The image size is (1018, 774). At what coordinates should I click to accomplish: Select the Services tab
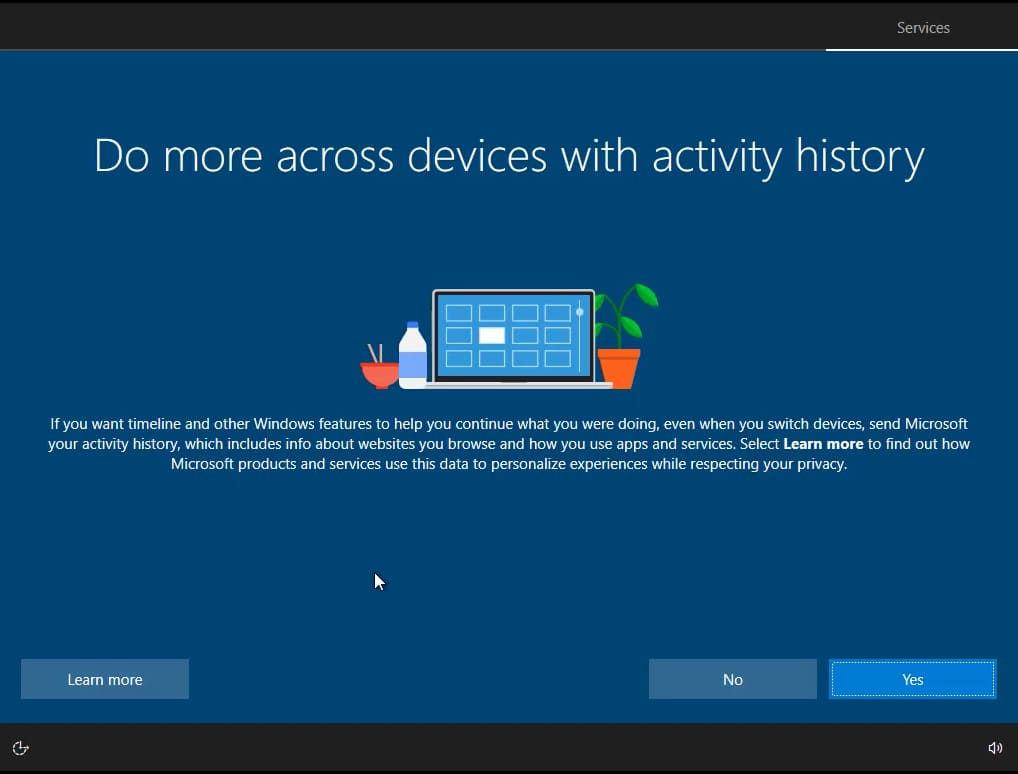point(922,27)
